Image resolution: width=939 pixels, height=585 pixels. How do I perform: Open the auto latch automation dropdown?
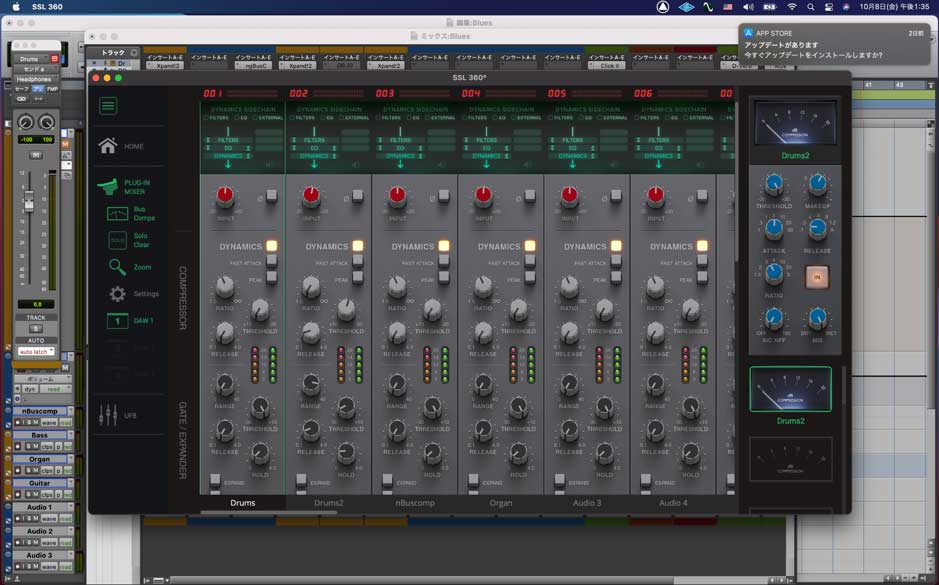click(x=36, y=351)
